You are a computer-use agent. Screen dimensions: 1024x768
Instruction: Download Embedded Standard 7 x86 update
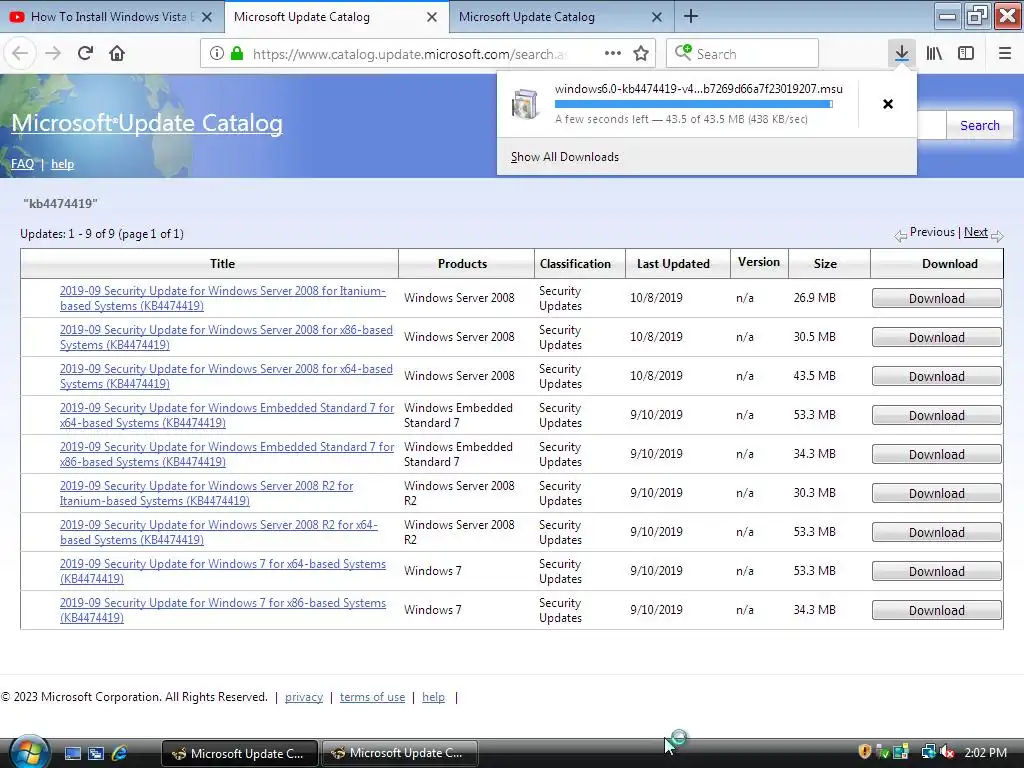(x=936, y=455)
